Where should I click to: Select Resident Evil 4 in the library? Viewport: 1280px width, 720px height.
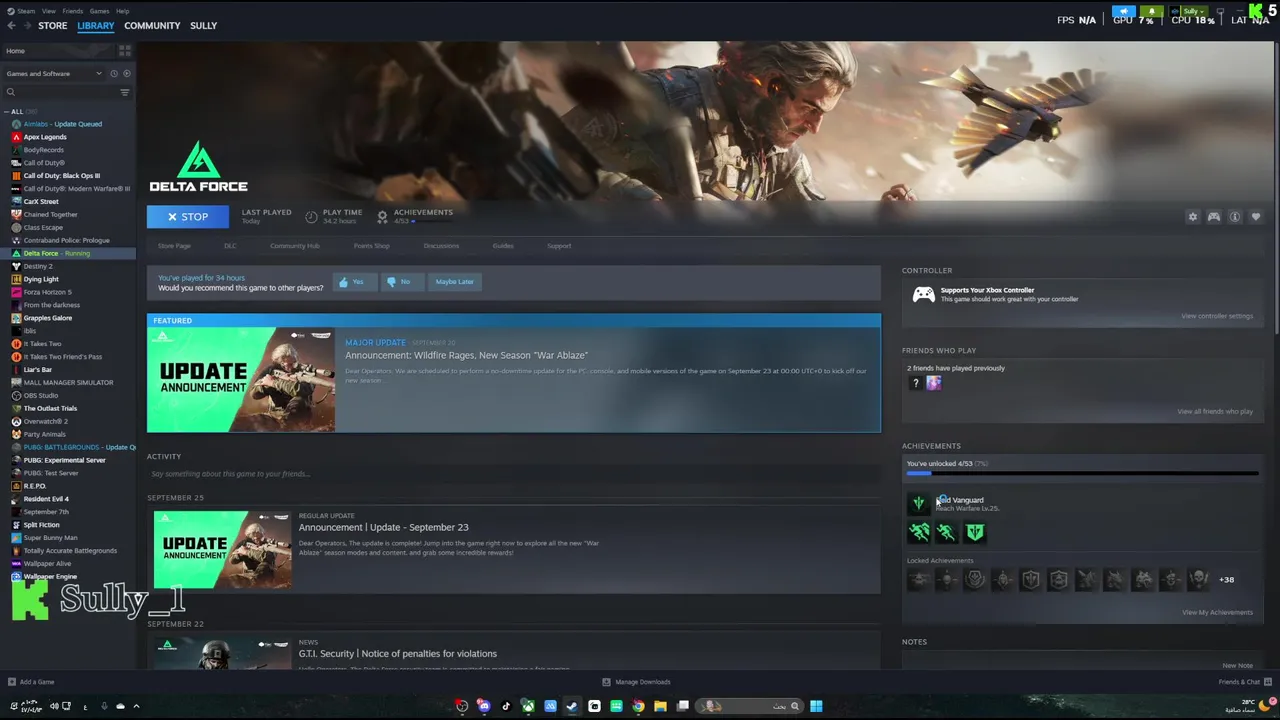(x=46, y=499)
